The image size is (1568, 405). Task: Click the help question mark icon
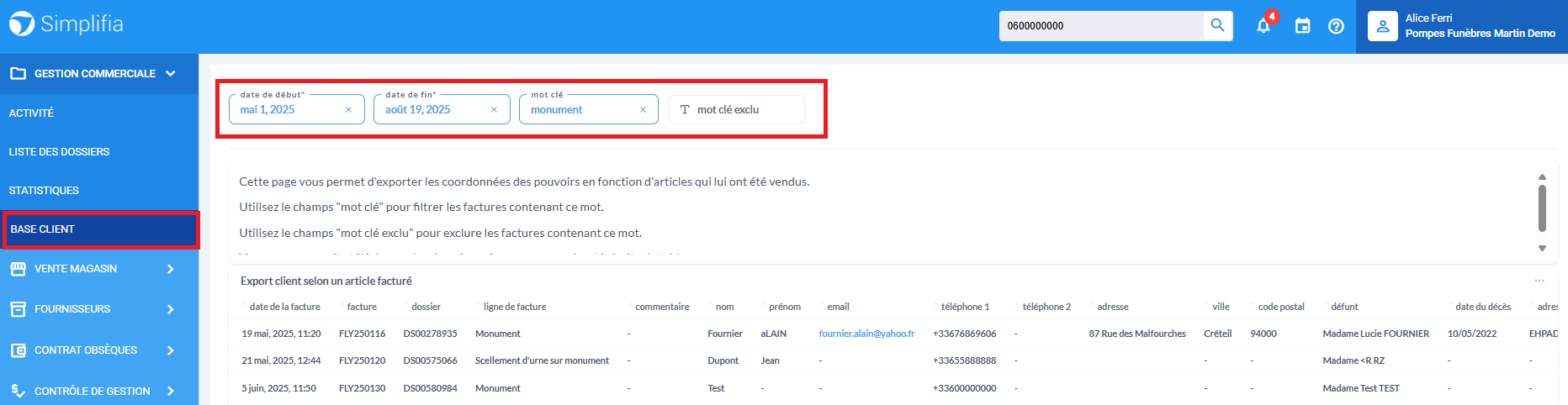(x=1336, y=26)
